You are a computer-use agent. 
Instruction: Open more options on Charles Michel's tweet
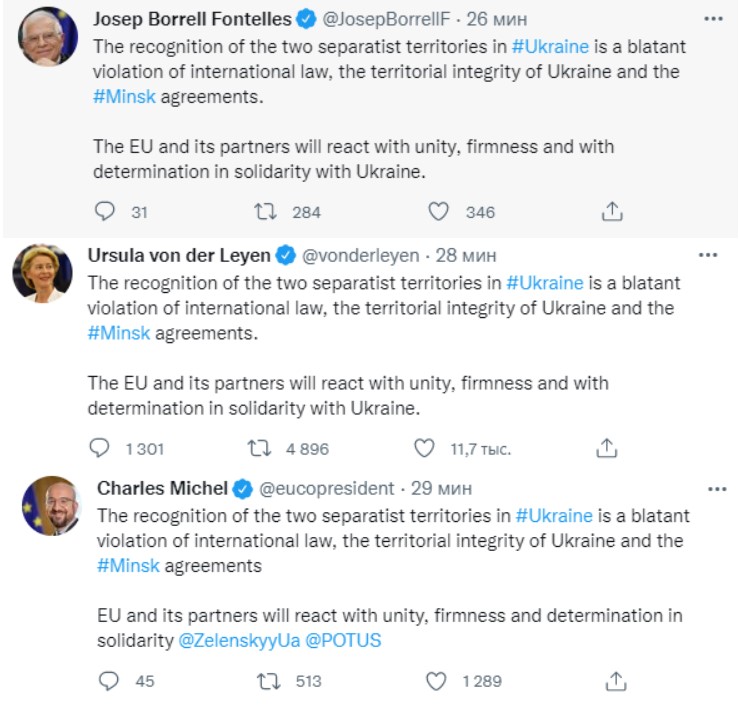(717, 489)
